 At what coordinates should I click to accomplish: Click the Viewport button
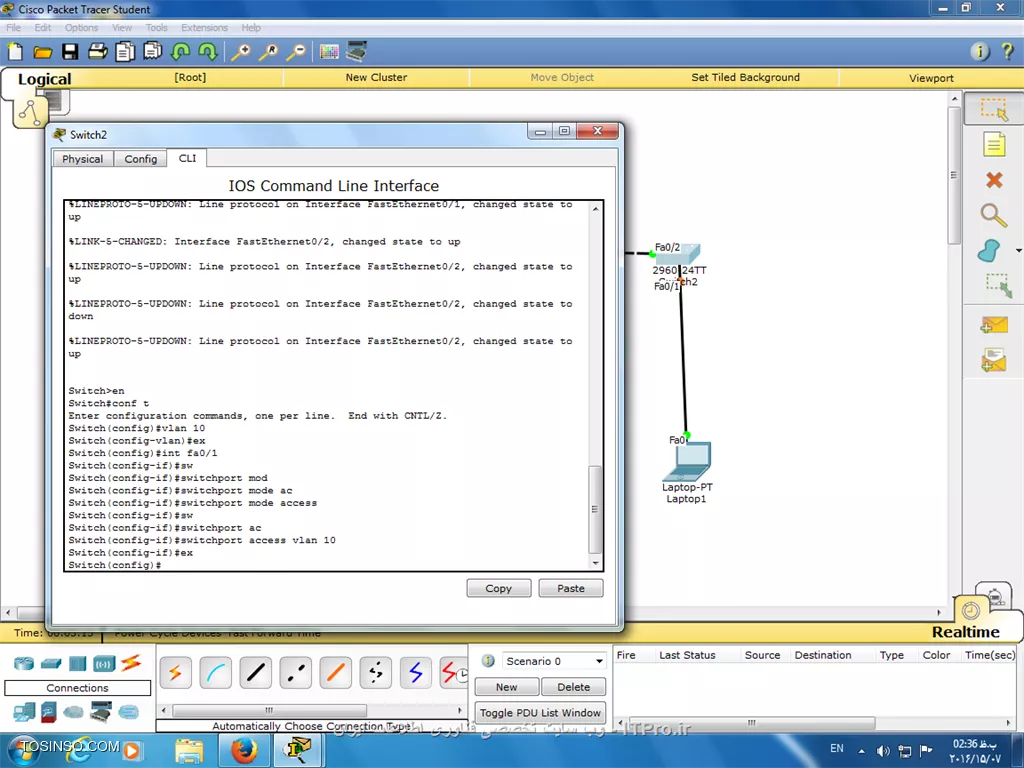tap(931, 78)
